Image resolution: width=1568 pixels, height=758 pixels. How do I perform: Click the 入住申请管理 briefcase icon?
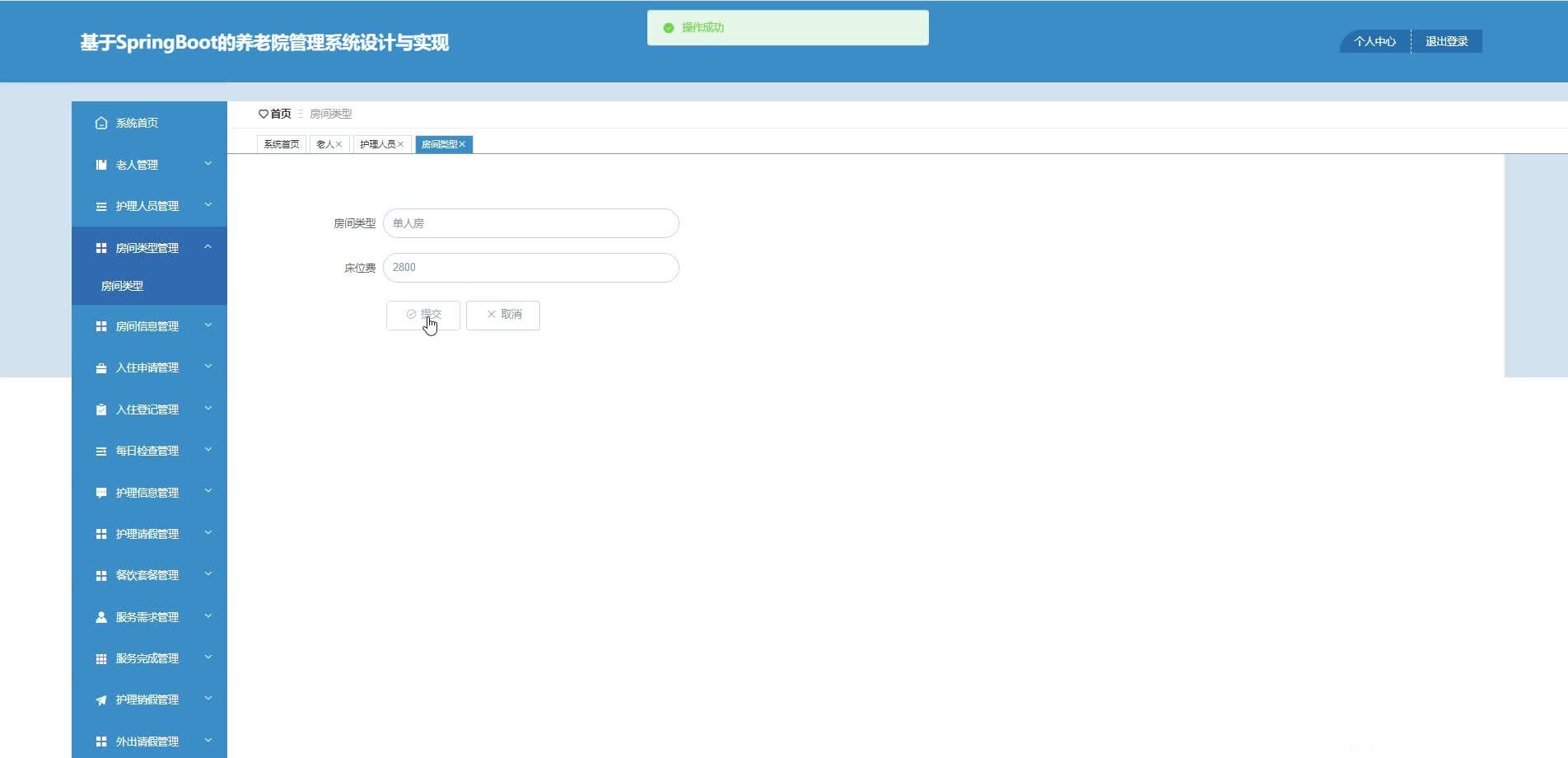[x=101, y=367]
